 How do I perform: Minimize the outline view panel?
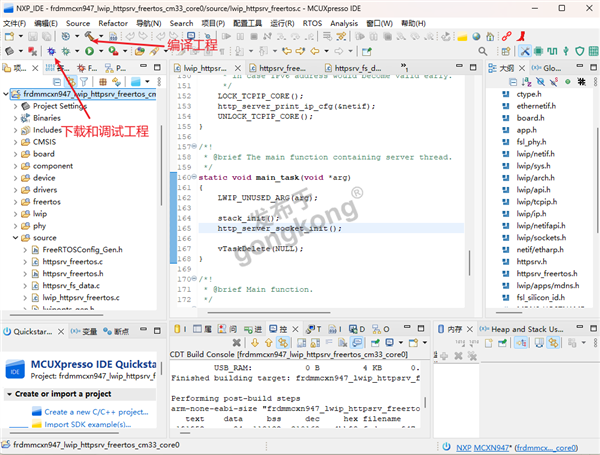(x=580, y=67)
